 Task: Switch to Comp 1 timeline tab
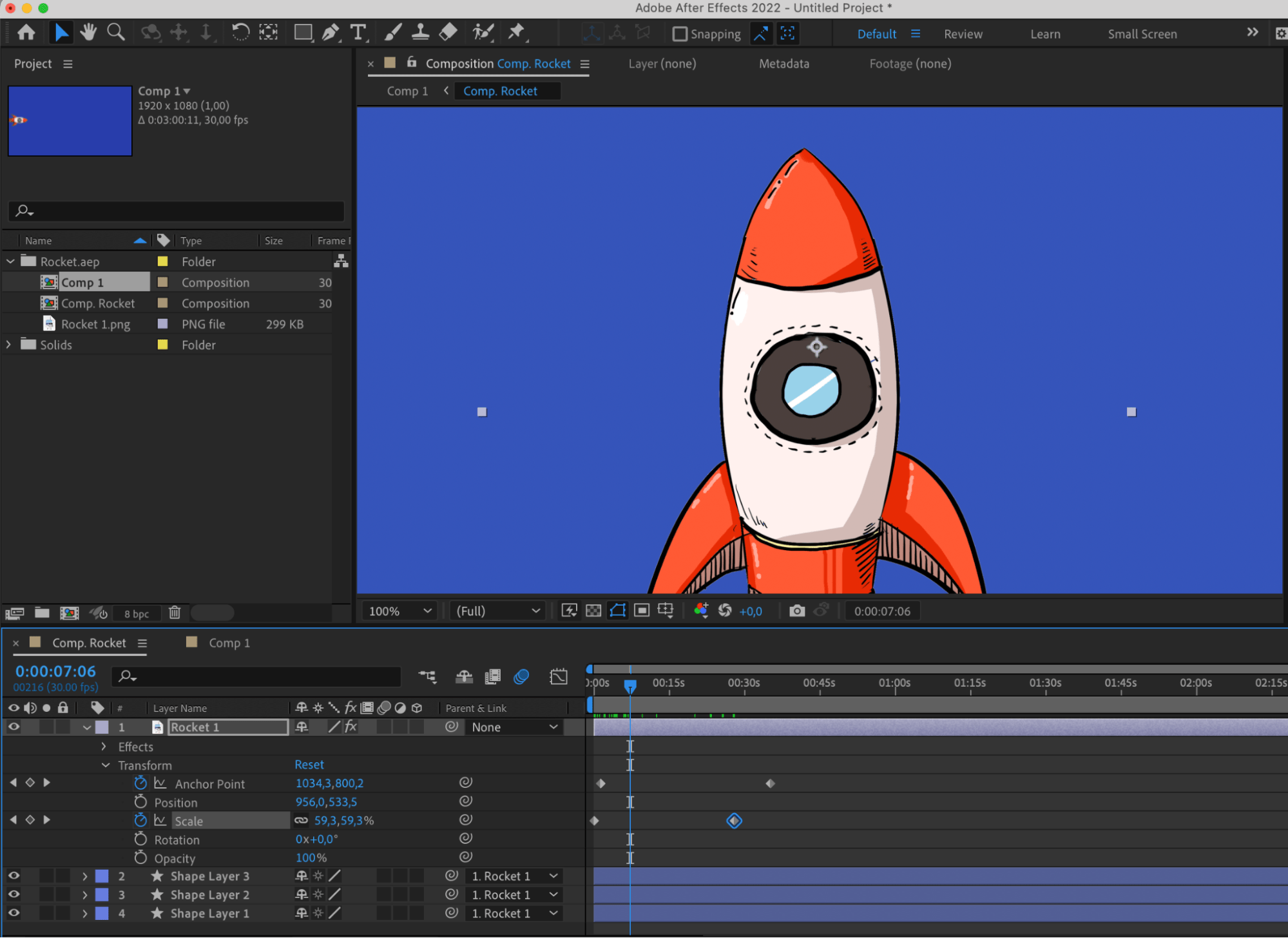click(x=229, y=643)
